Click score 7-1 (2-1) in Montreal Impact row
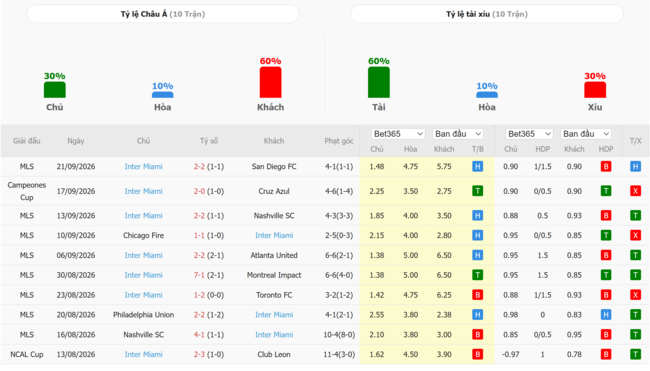The width and height of the screenshot is (650, 371). pos(209,275)
